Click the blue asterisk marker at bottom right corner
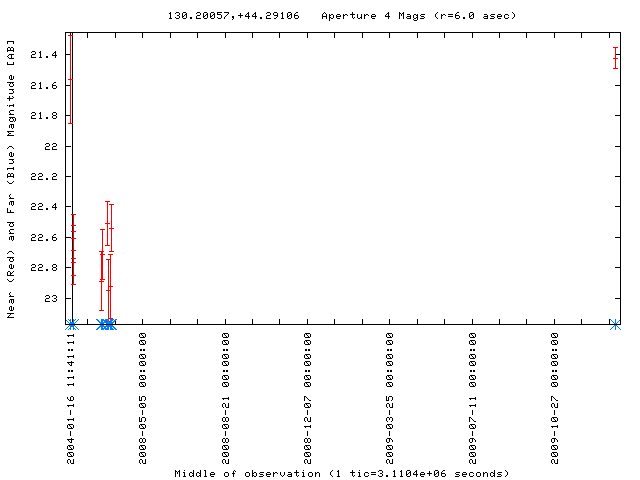The height and width of the screenshot is (480, 640). (x=615, y=325)
